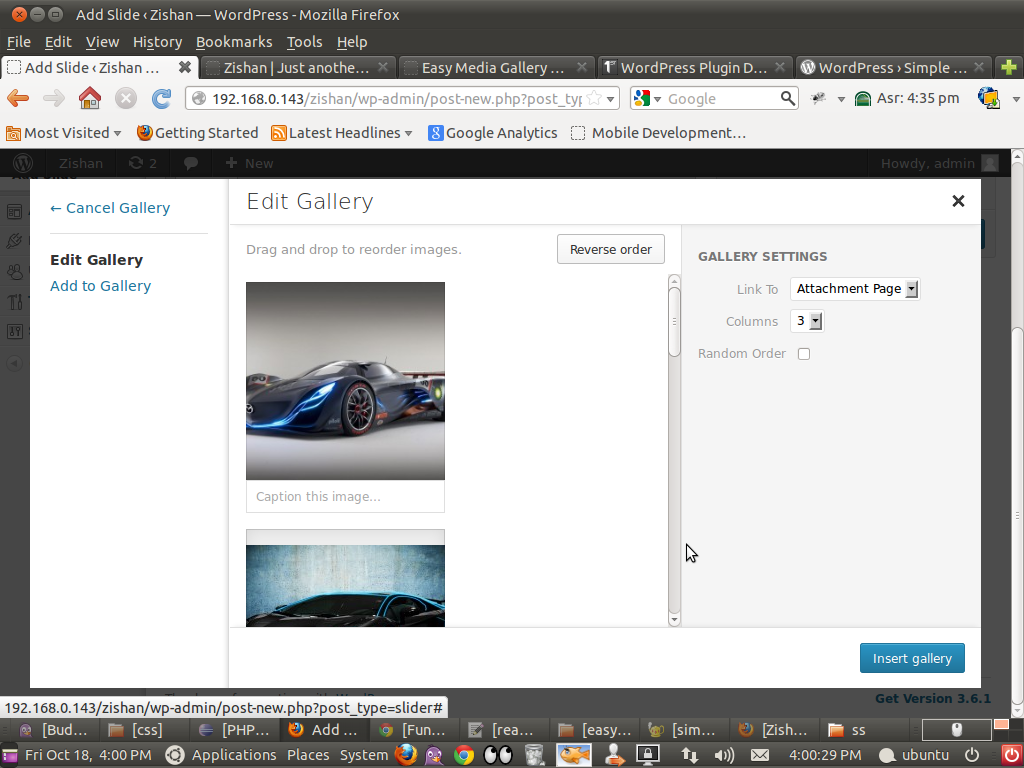This screenshot has height=768, width=1024.
Task: Switch to the WordPress › Simple tab
Action: [893, 67]
